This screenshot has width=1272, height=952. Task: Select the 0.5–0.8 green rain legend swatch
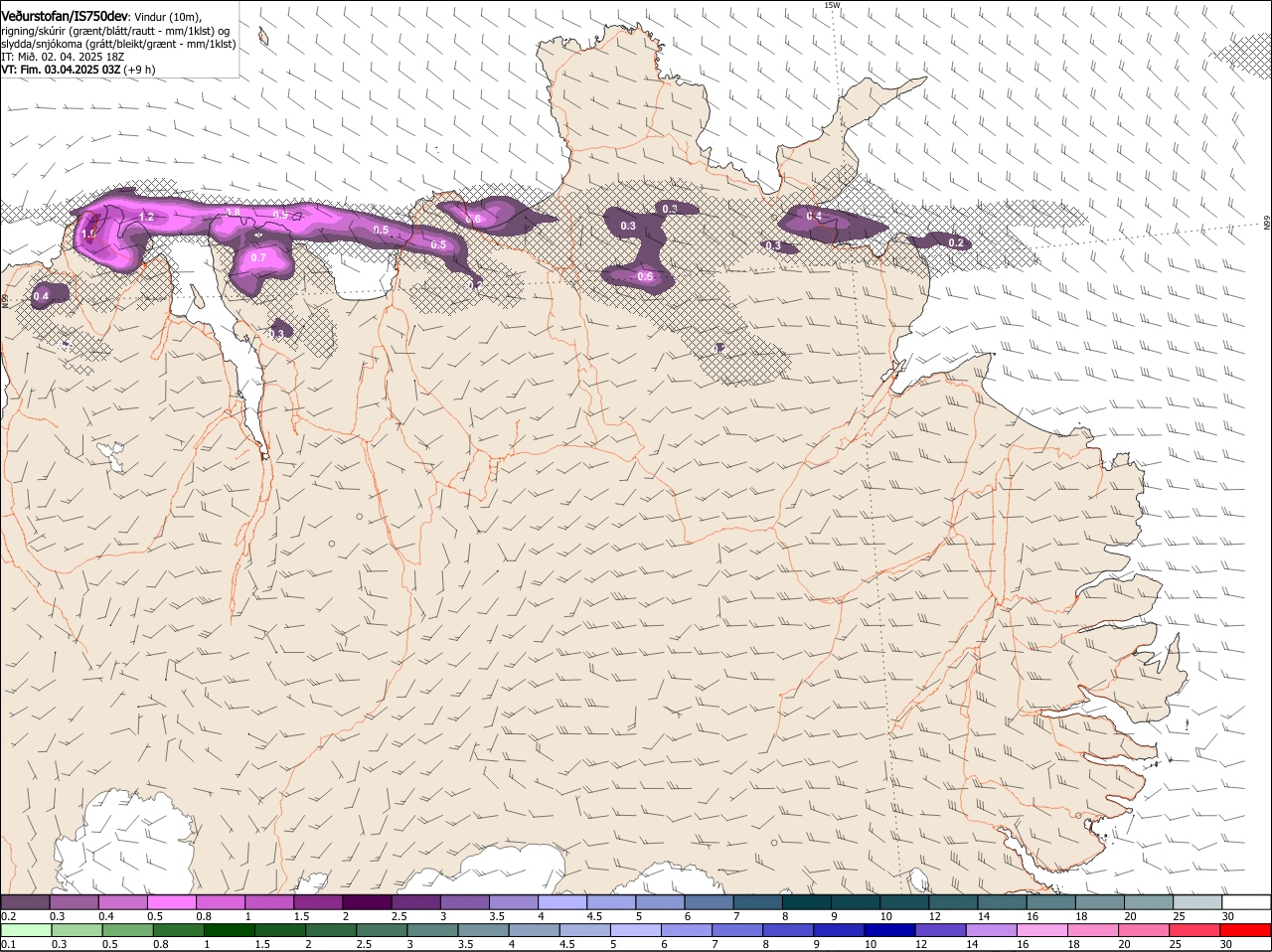coord(127,930)
